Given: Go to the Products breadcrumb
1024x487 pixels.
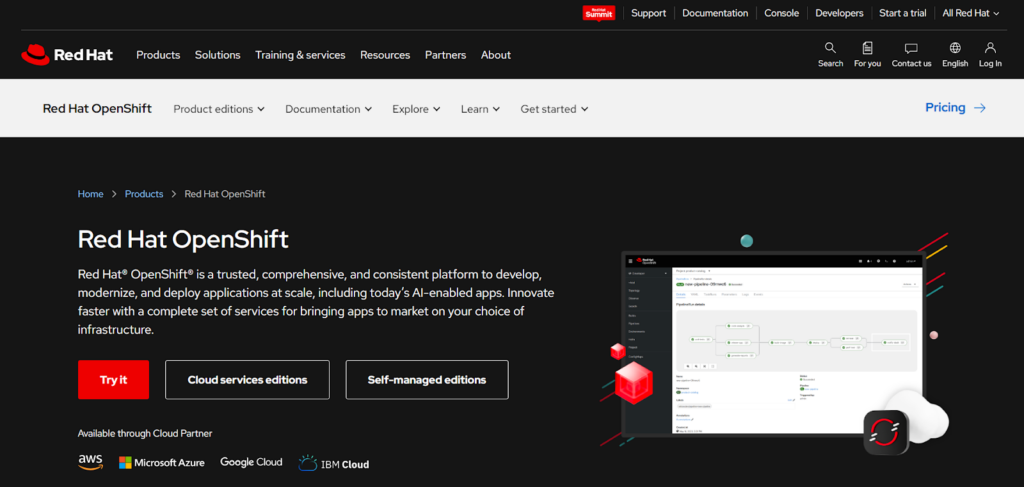Looking at the screenshot, I should point(144,194).
